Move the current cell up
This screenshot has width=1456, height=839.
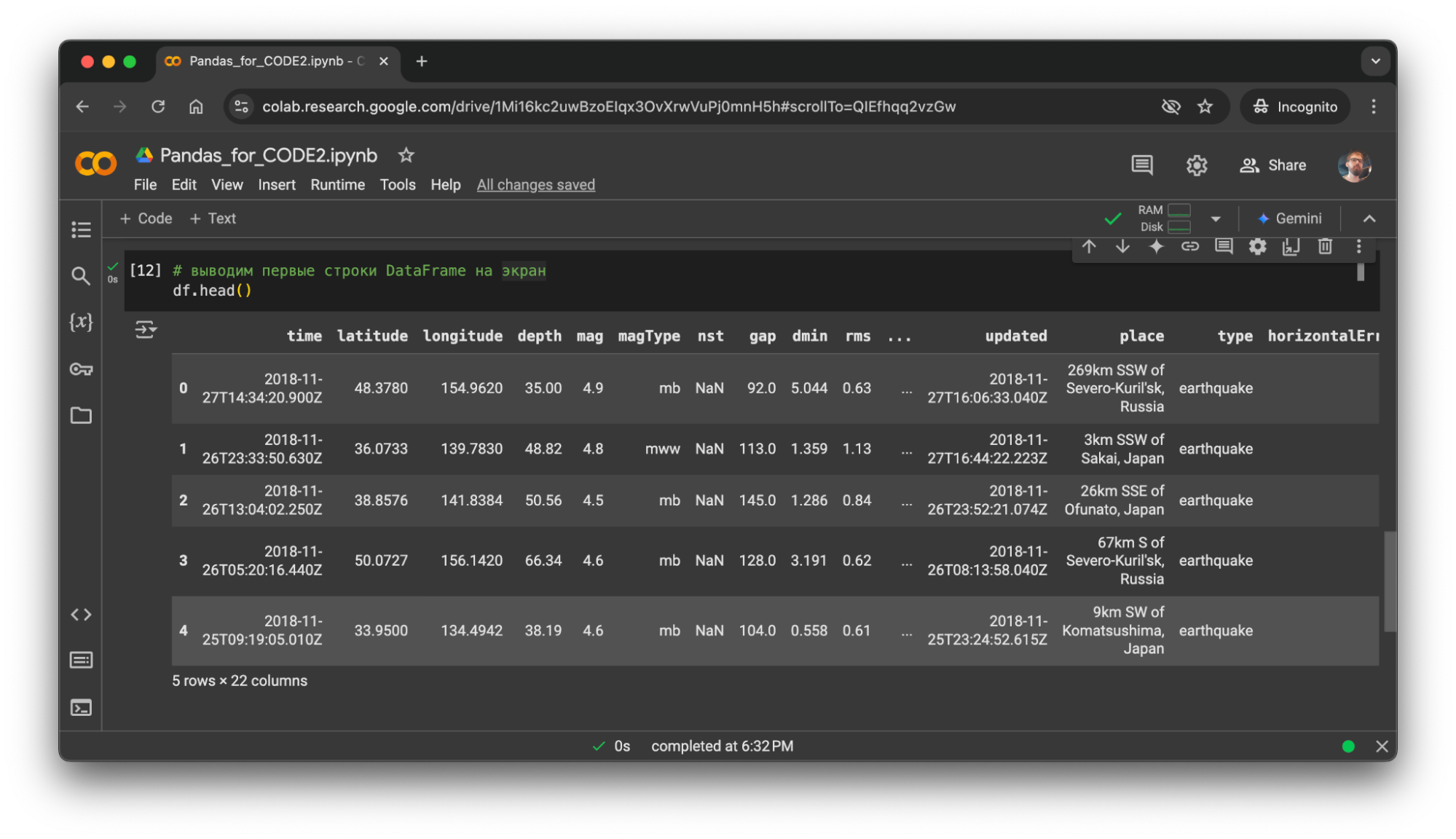(1089, 247)
